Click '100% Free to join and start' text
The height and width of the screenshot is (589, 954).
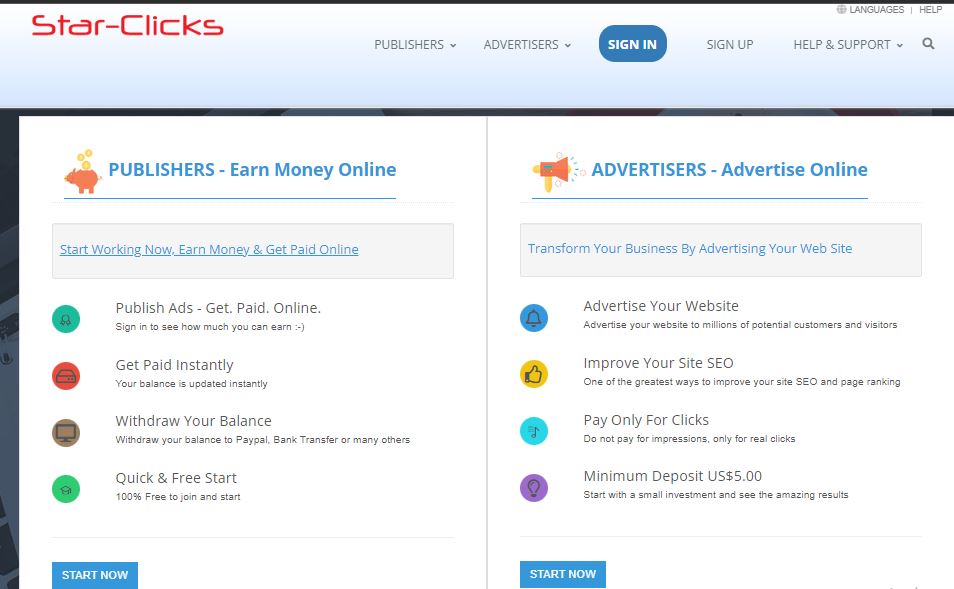pyautogui.click(x=178, y=497)
